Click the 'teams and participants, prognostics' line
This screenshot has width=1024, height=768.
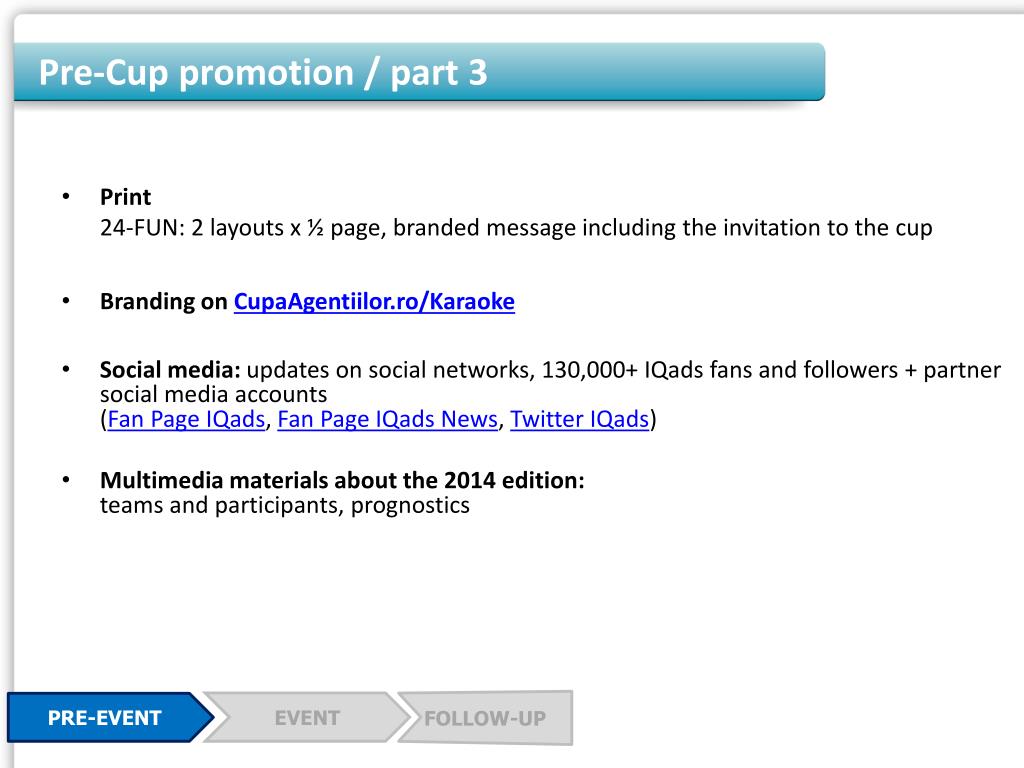(x=285, y=505)
